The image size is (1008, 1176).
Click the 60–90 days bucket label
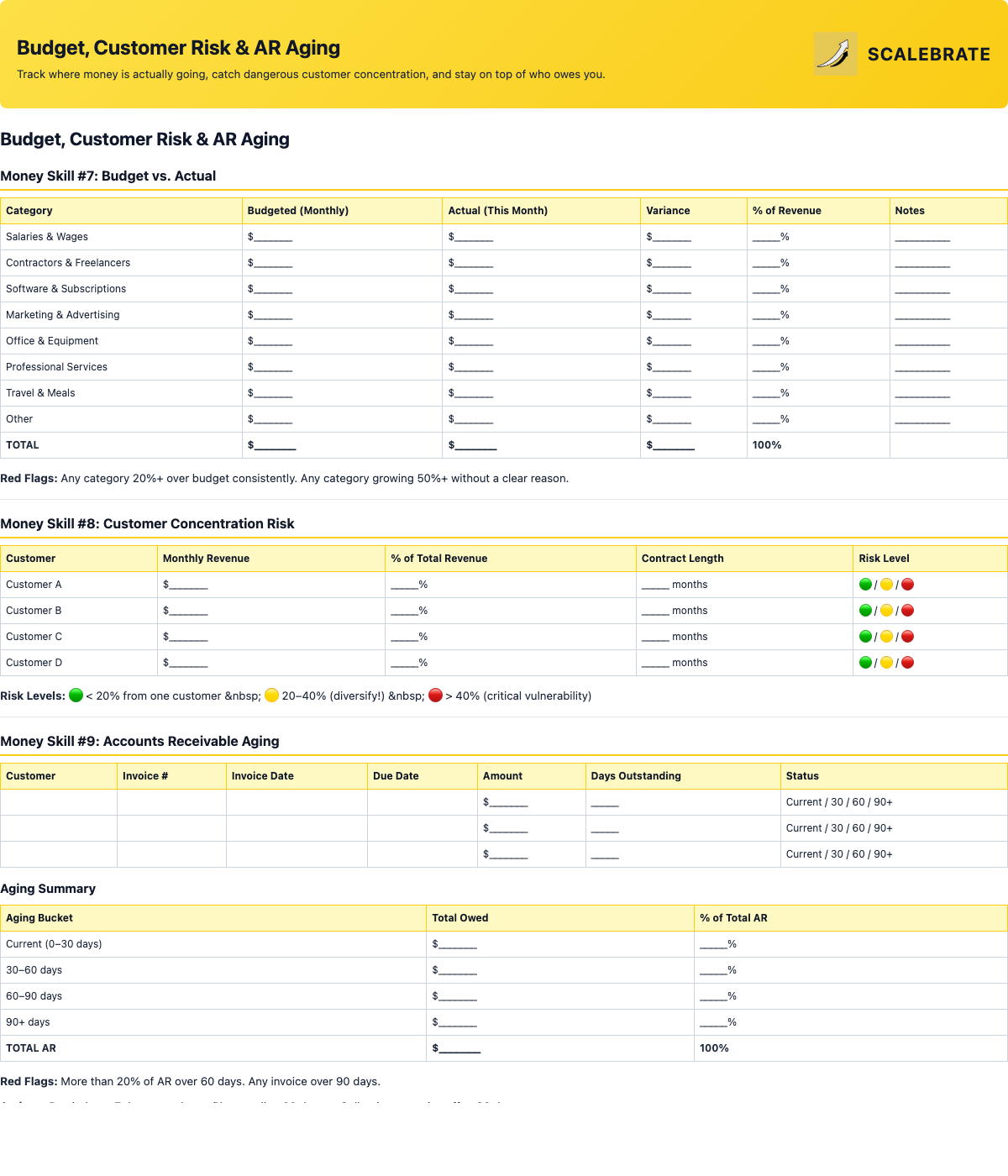[34, 996]
